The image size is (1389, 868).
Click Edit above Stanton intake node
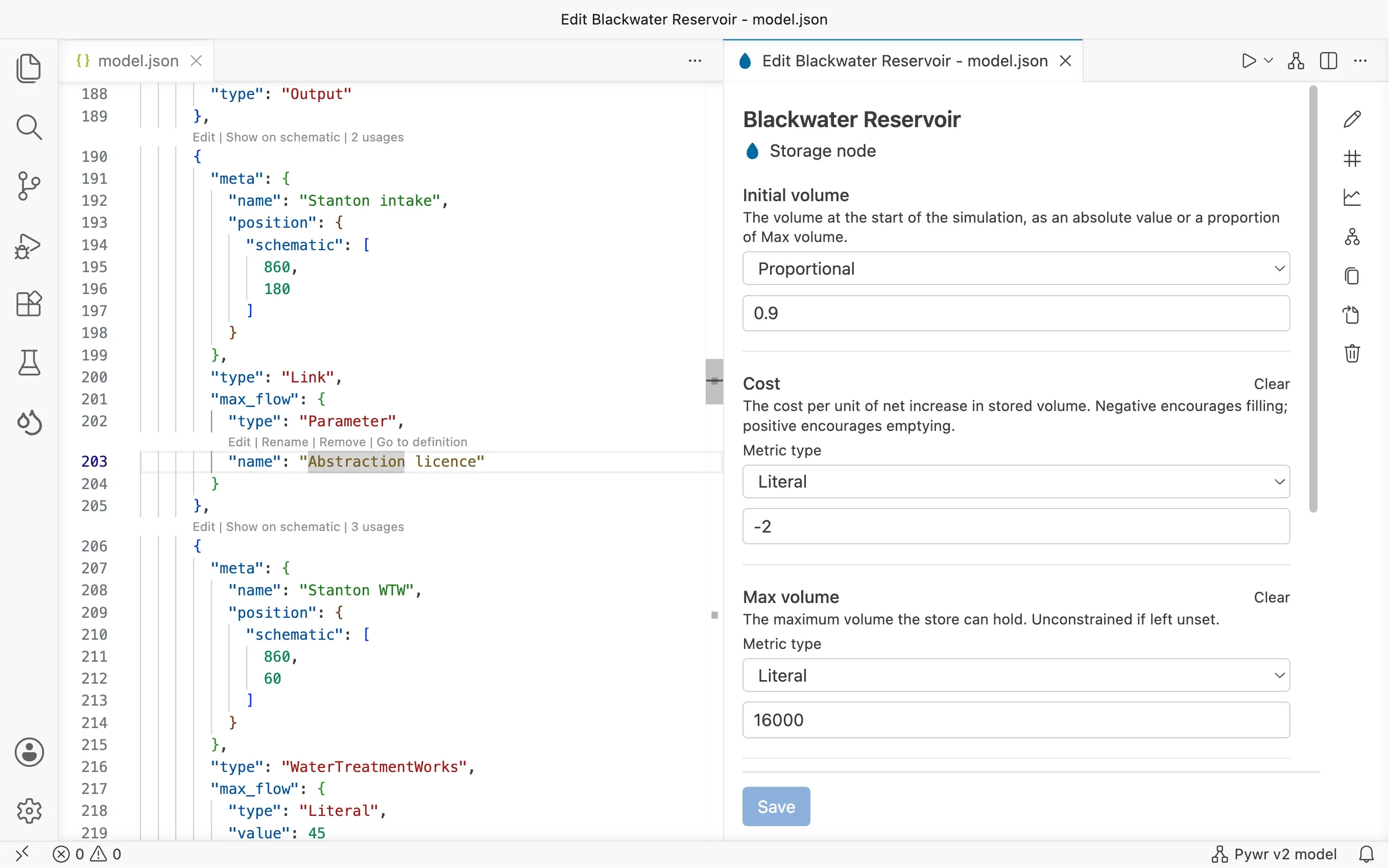click(x=204, y=137)
